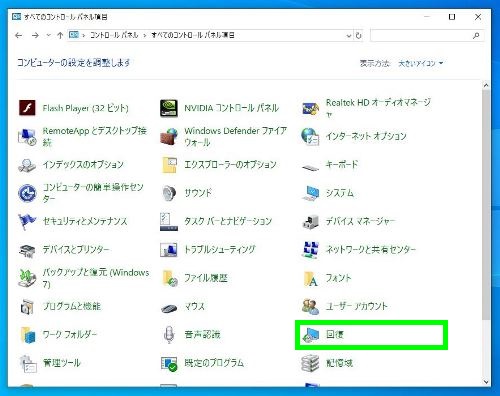Click the プログラムと機能 icon

point(27,306)
